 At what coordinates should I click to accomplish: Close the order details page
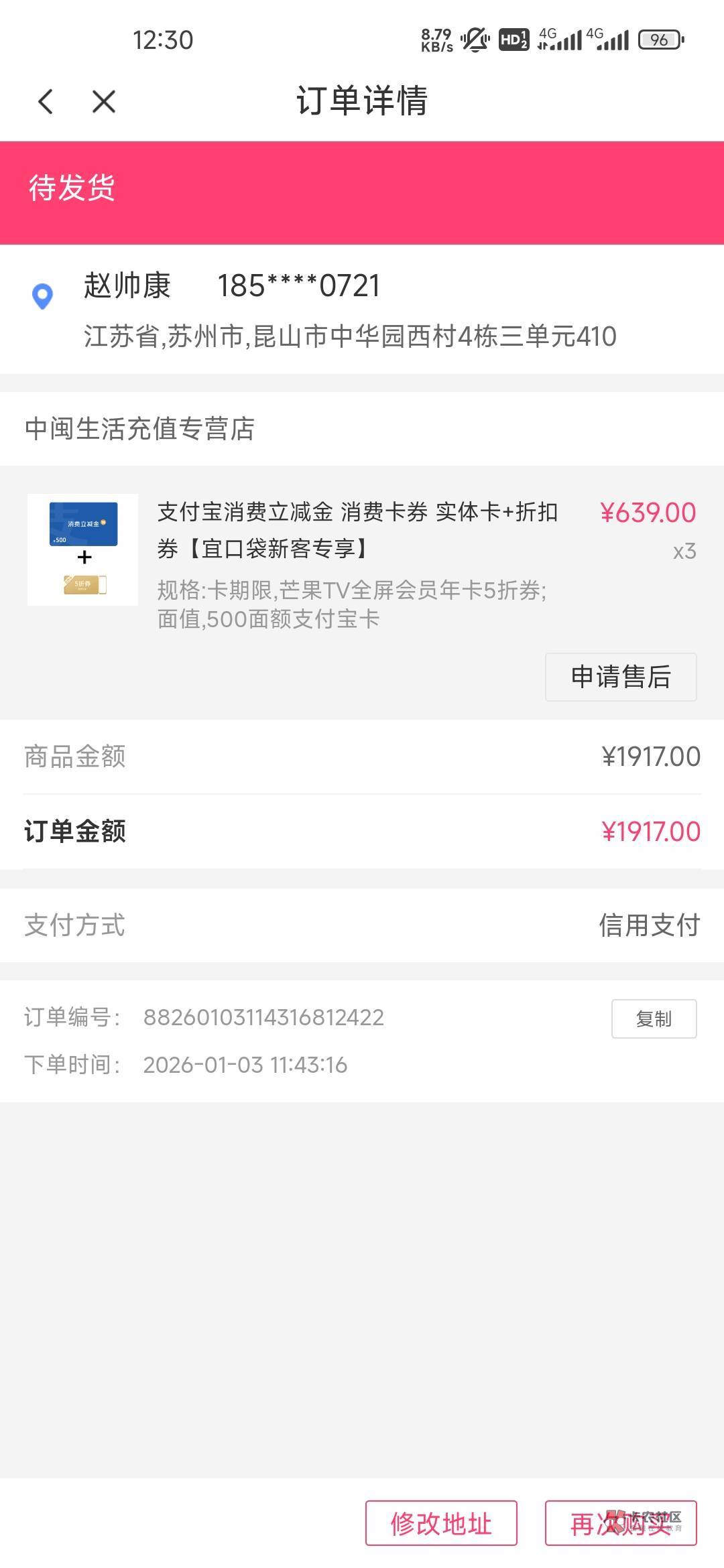pyautogui.click(x=104, y=102)
